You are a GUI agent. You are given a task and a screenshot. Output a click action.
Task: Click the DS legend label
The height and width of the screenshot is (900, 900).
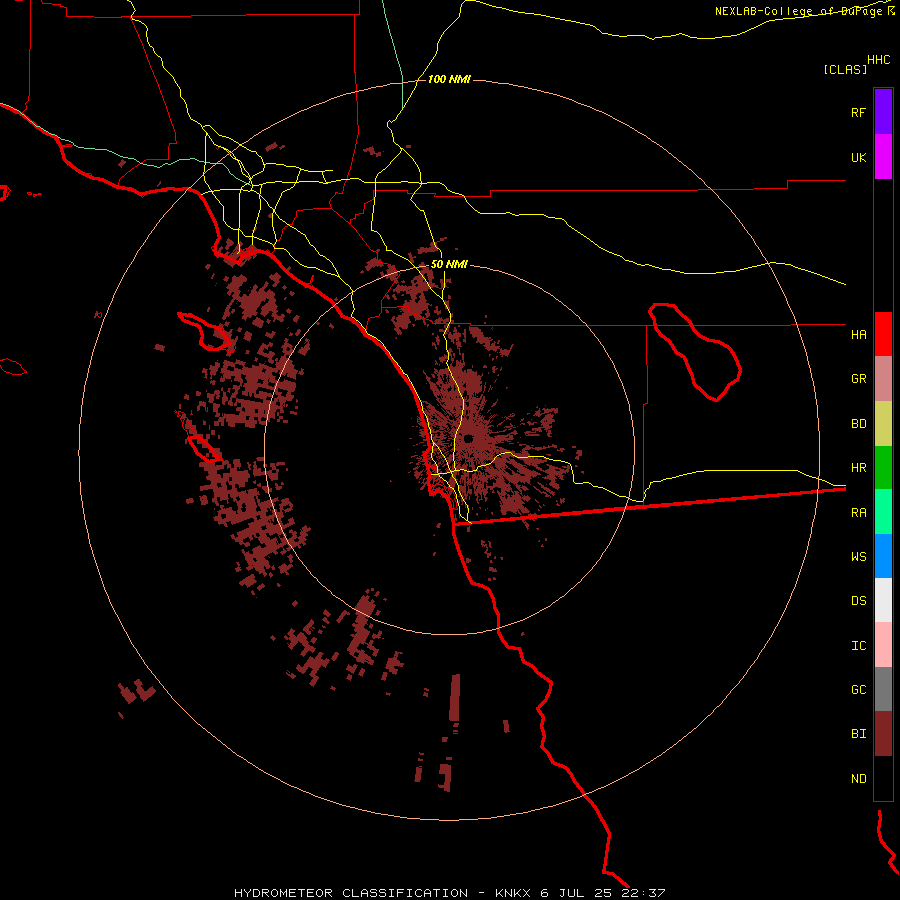pyautogui.click(x=858, y=601)
